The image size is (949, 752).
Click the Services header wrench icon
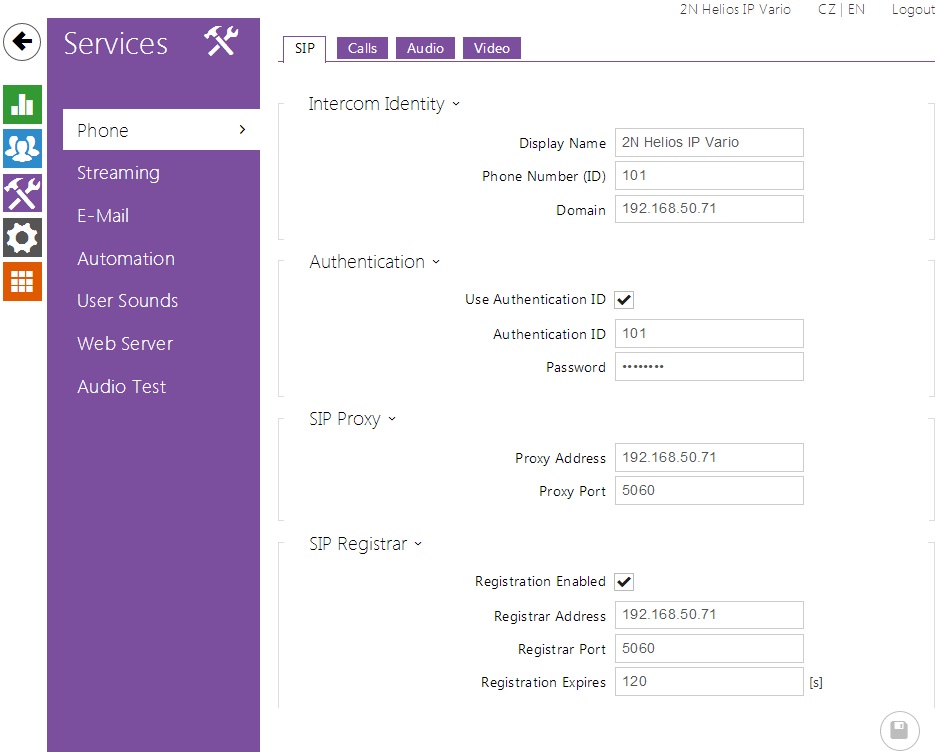point(221,42)
